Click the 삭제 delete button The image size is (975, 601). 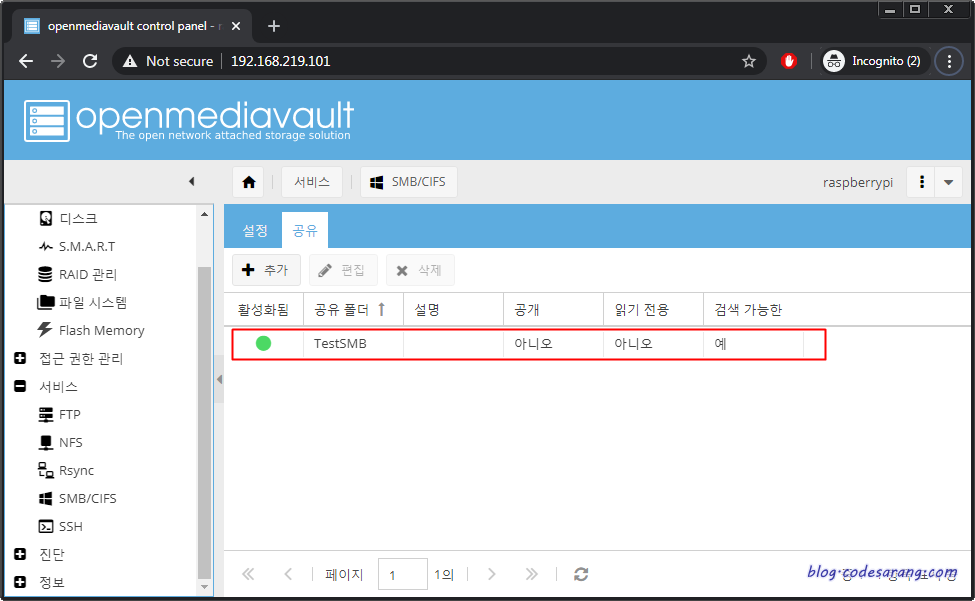point(420,270)
